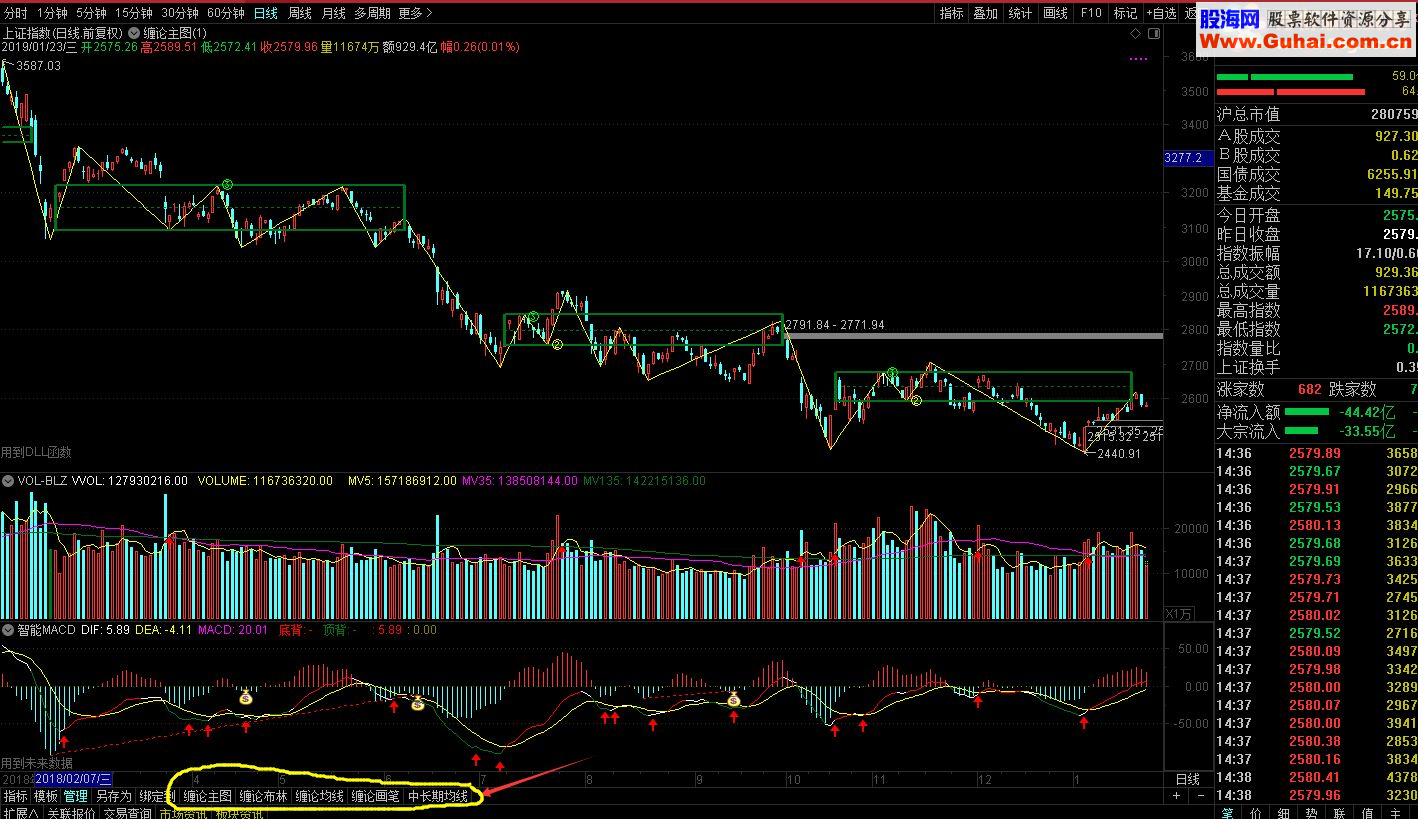Select the 5分钟 period

[91, 13]
